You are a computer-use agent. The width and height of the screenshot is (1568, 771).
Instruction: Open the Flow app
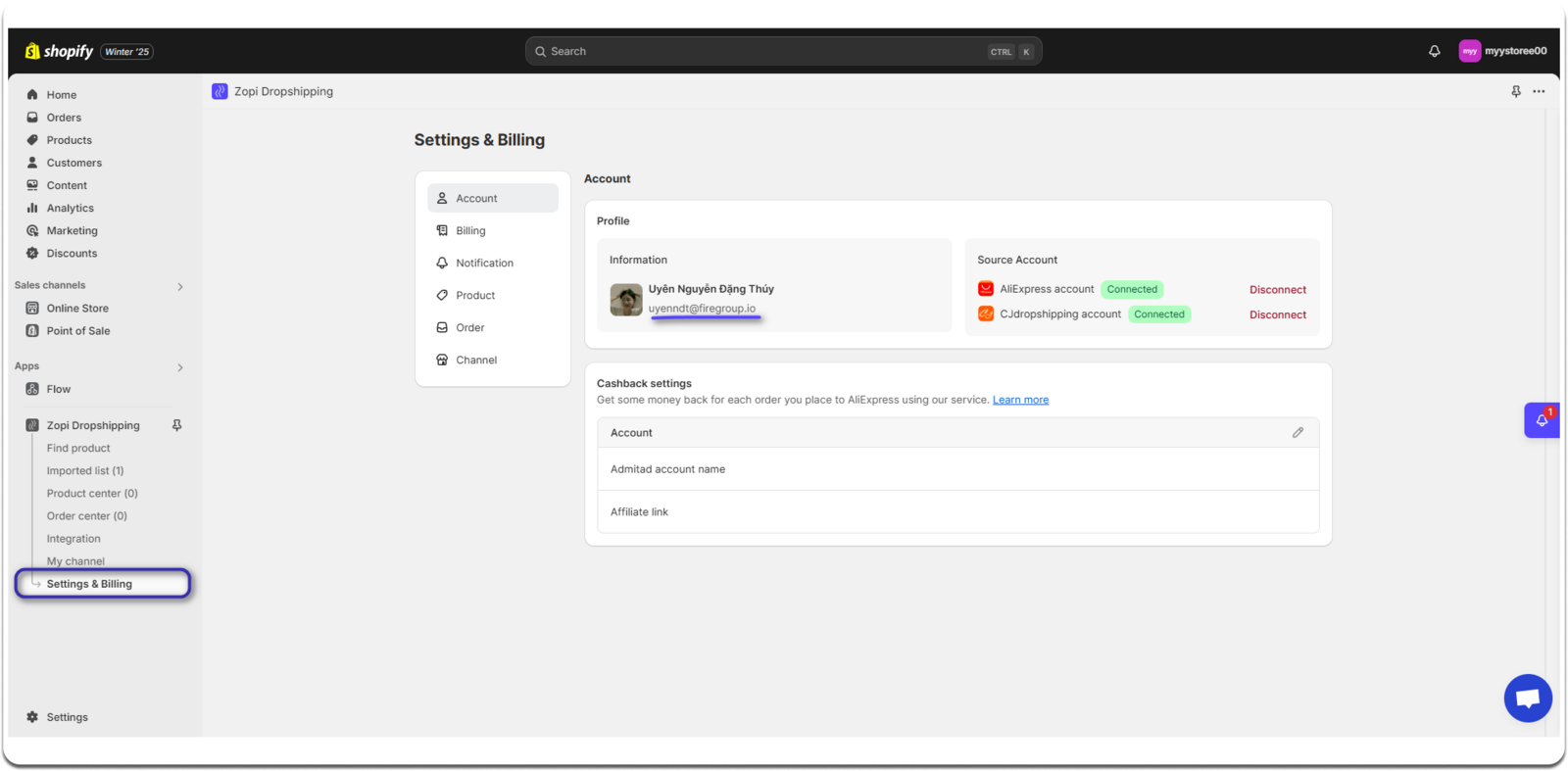coord(58,389)
